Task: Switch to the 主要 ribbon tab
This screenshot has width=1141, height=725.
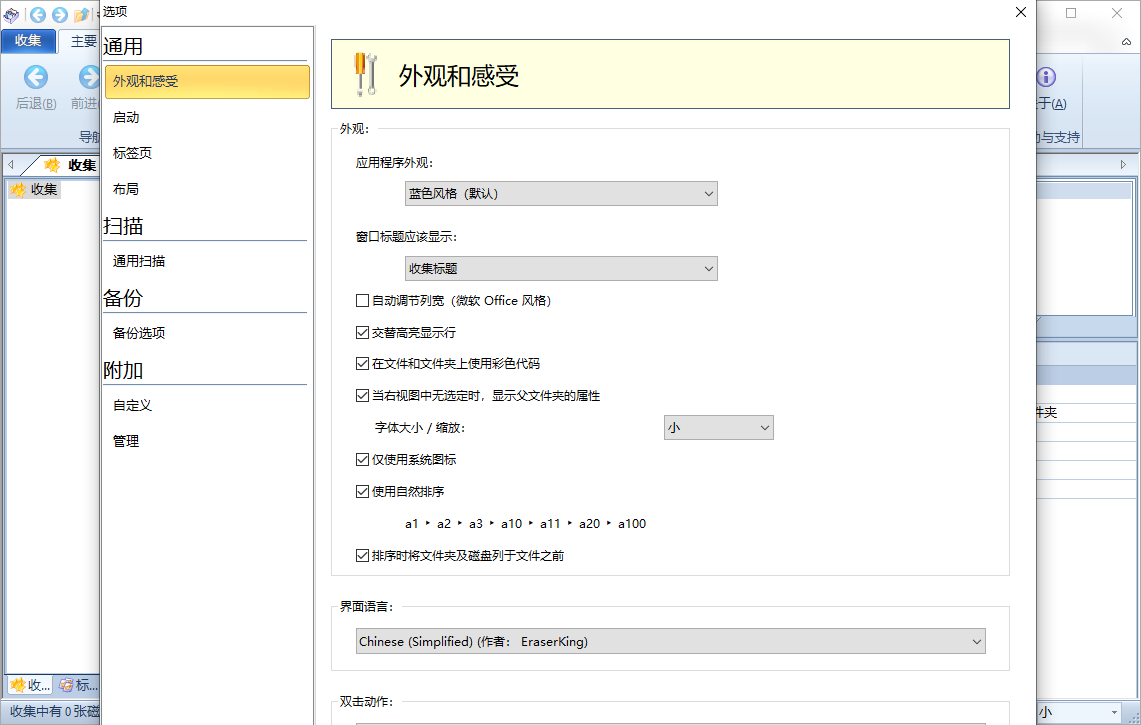Action: click(82, 41)
